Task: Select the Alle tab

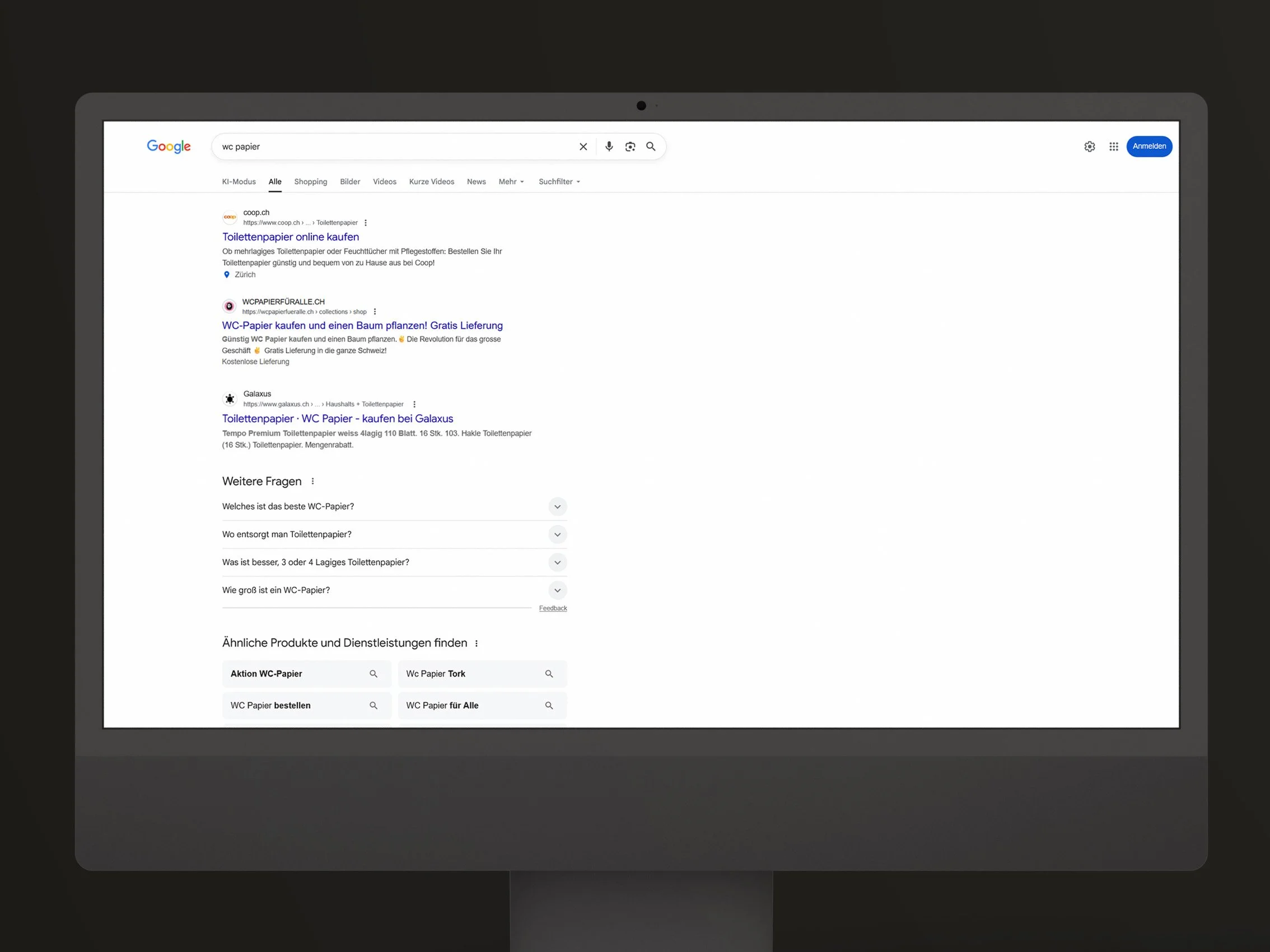Action: coord(275,181)
